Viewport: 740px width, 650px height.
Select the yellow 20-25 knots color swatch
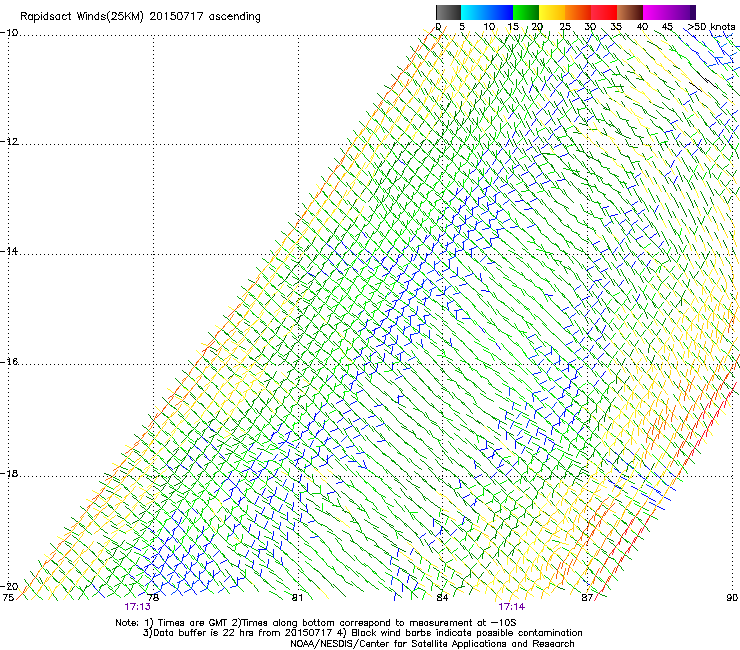[x=552, y=12]
